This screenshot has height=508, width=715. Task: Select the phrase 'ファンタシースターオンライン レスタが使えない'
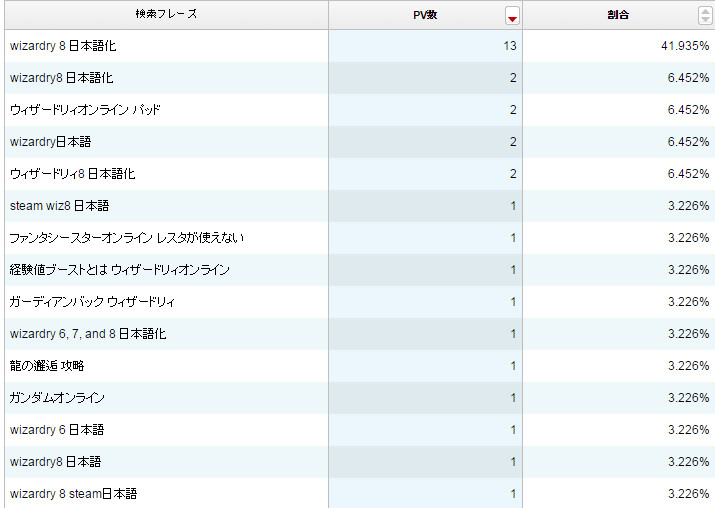[x=127, y=238]
